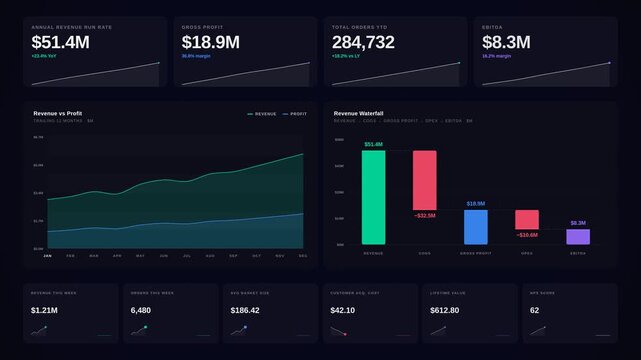
Task: Open the EBITDA card sparkline
Action: [546, 74]
